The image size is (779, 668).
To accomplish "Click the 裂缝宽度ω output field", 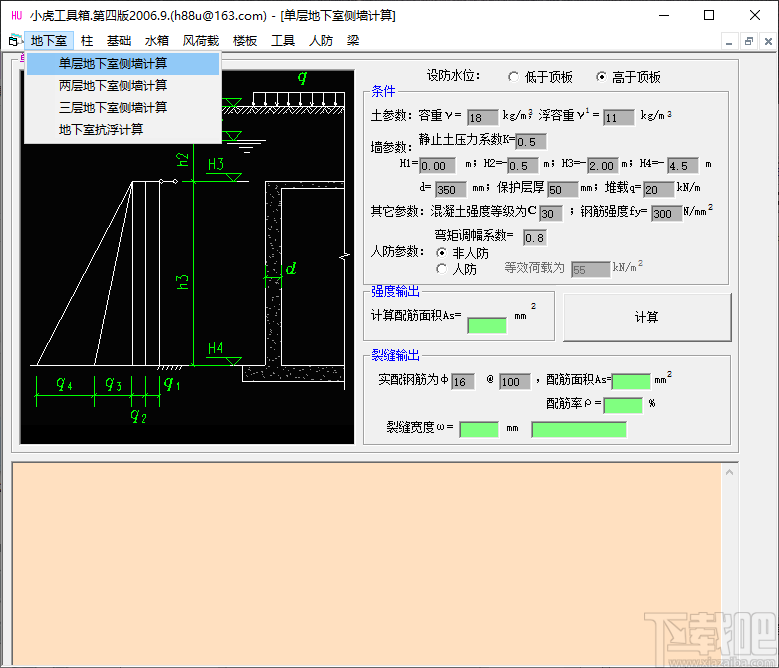I will point(479,430).
